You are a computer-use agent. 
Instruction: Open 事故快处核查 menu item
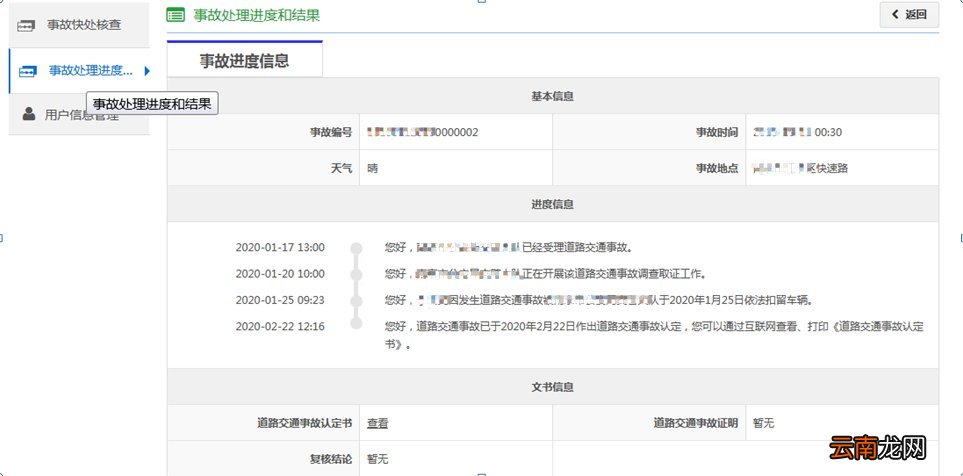79,25
